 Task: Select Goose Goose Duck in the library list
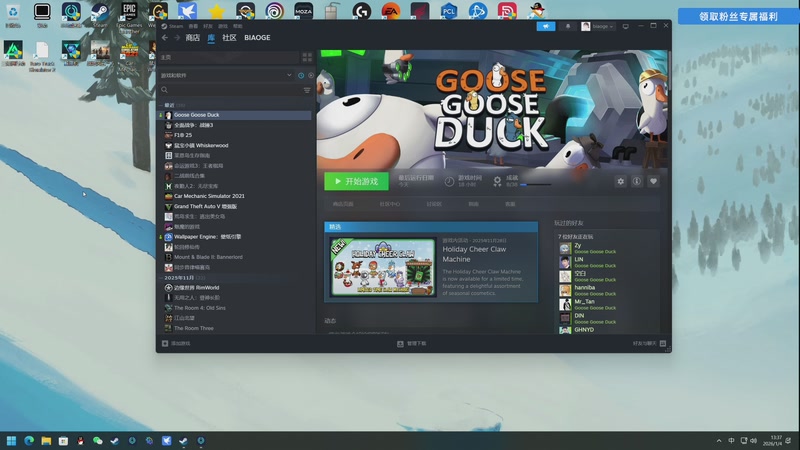(235, 115)
